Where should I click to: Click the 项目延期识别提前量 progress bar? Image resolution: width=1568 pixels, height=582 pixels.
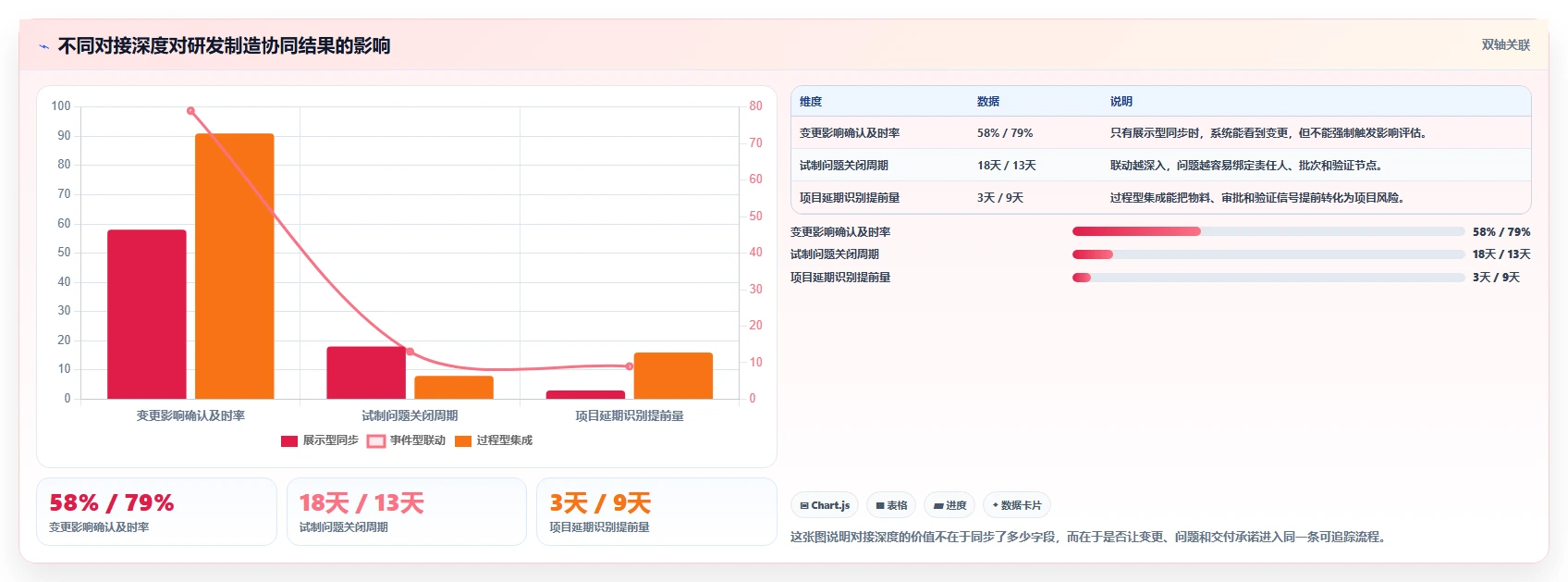point(1268,278)
